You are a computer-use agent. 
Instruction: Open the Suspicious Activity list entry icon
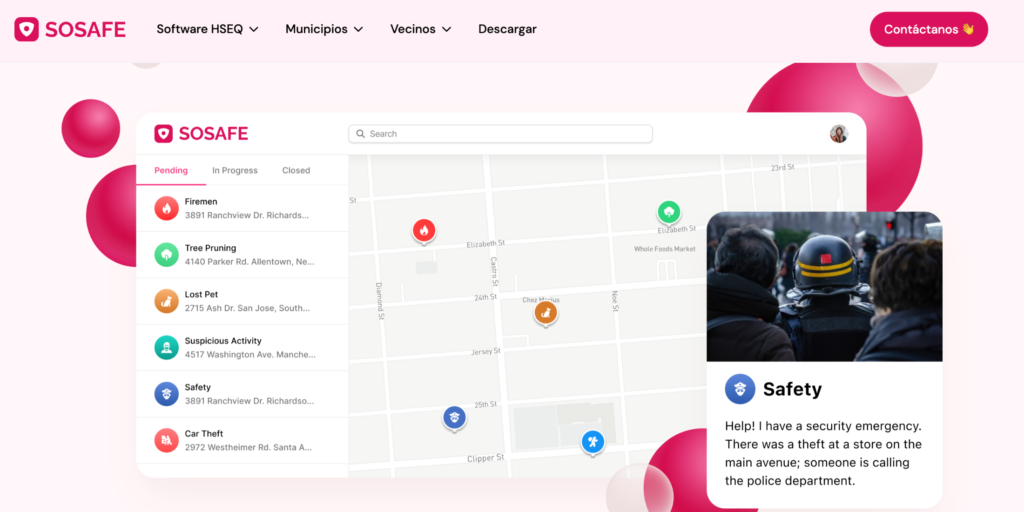pyautogui.click(x=166, y=347)
